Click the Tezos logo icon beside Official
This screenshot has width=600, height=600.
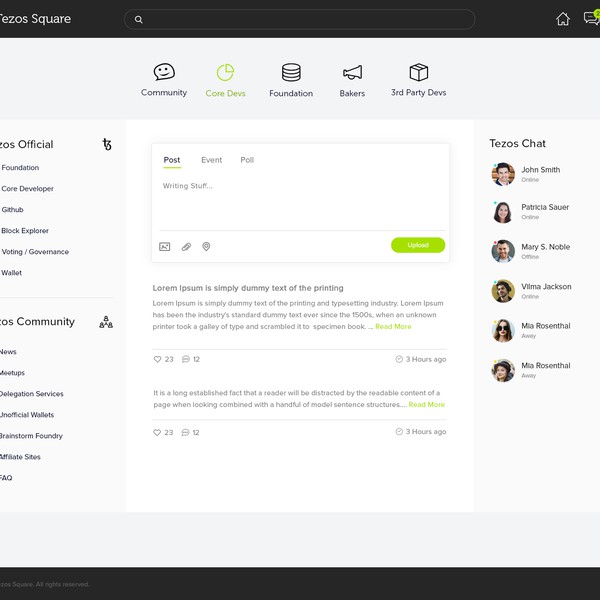point(107,144)
